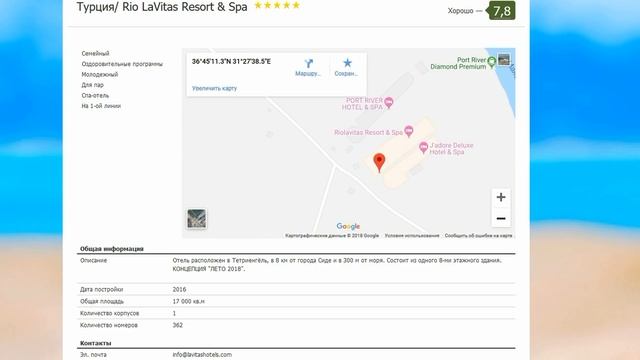
Task: Click 'Общая площадь' row label
Action: [x=102, y=301]
